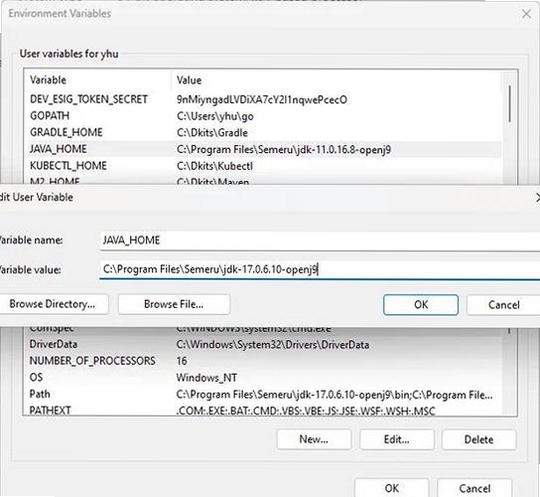Click New... under system variables

click(x=314, y=439)
